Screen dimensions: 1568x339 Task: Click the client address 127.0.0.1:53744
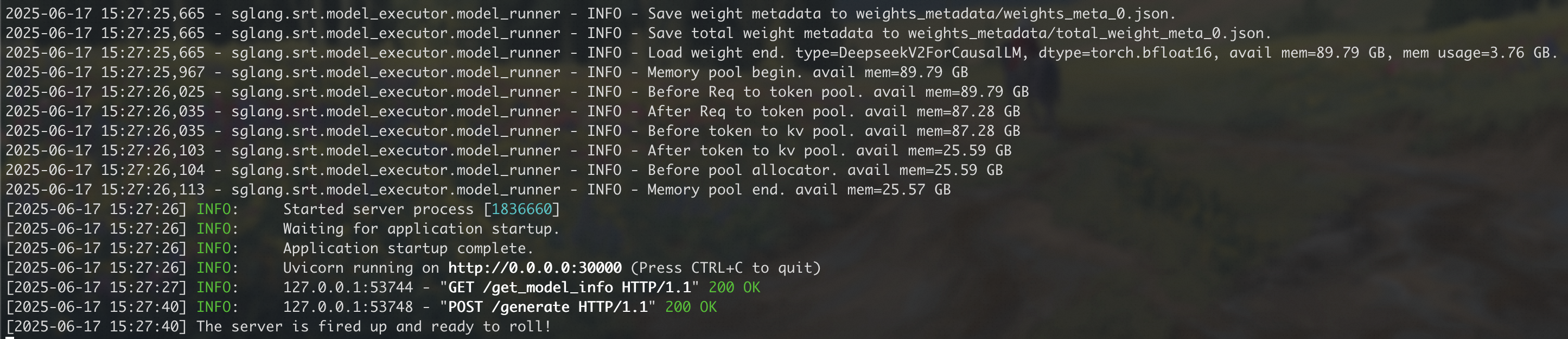pos(348,287)
